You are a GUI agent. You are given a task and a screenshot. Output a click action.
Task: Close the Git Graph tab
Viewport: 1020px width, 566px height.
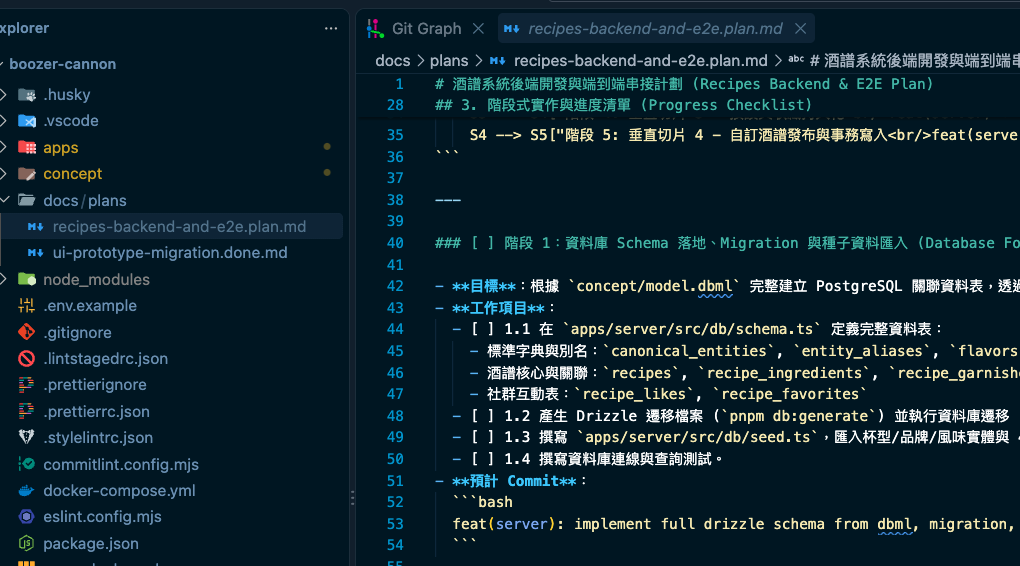click(x=478, y=29)
